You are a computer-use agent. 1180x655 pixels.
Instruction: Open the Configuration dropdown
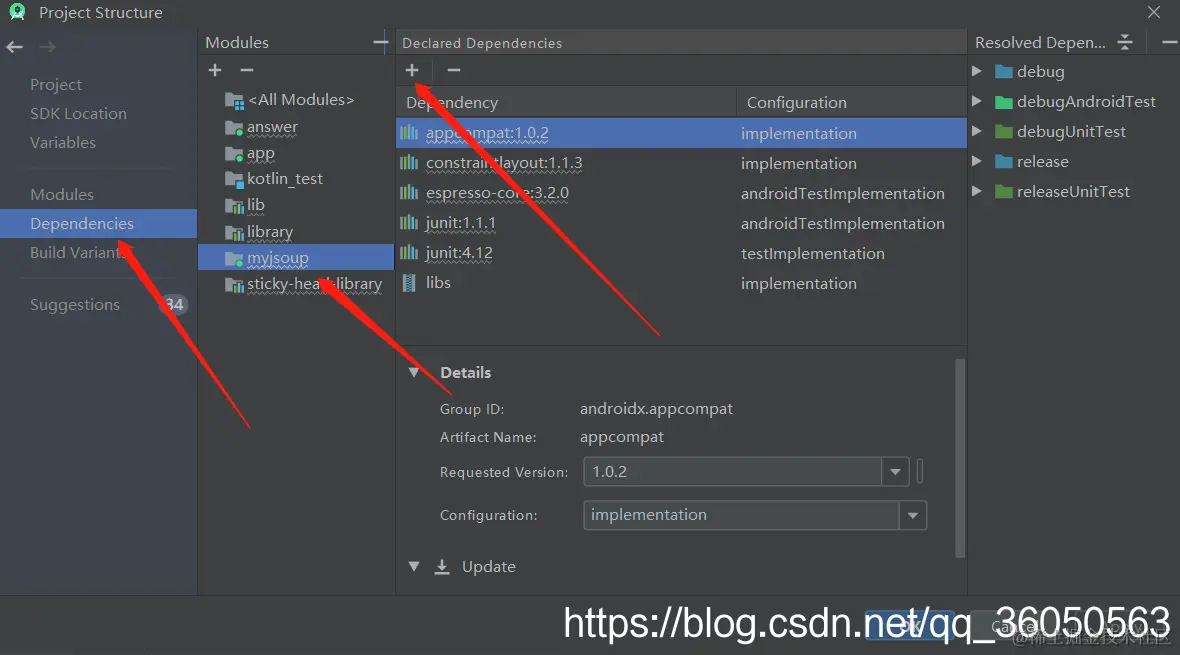click(x=912, y=516)
